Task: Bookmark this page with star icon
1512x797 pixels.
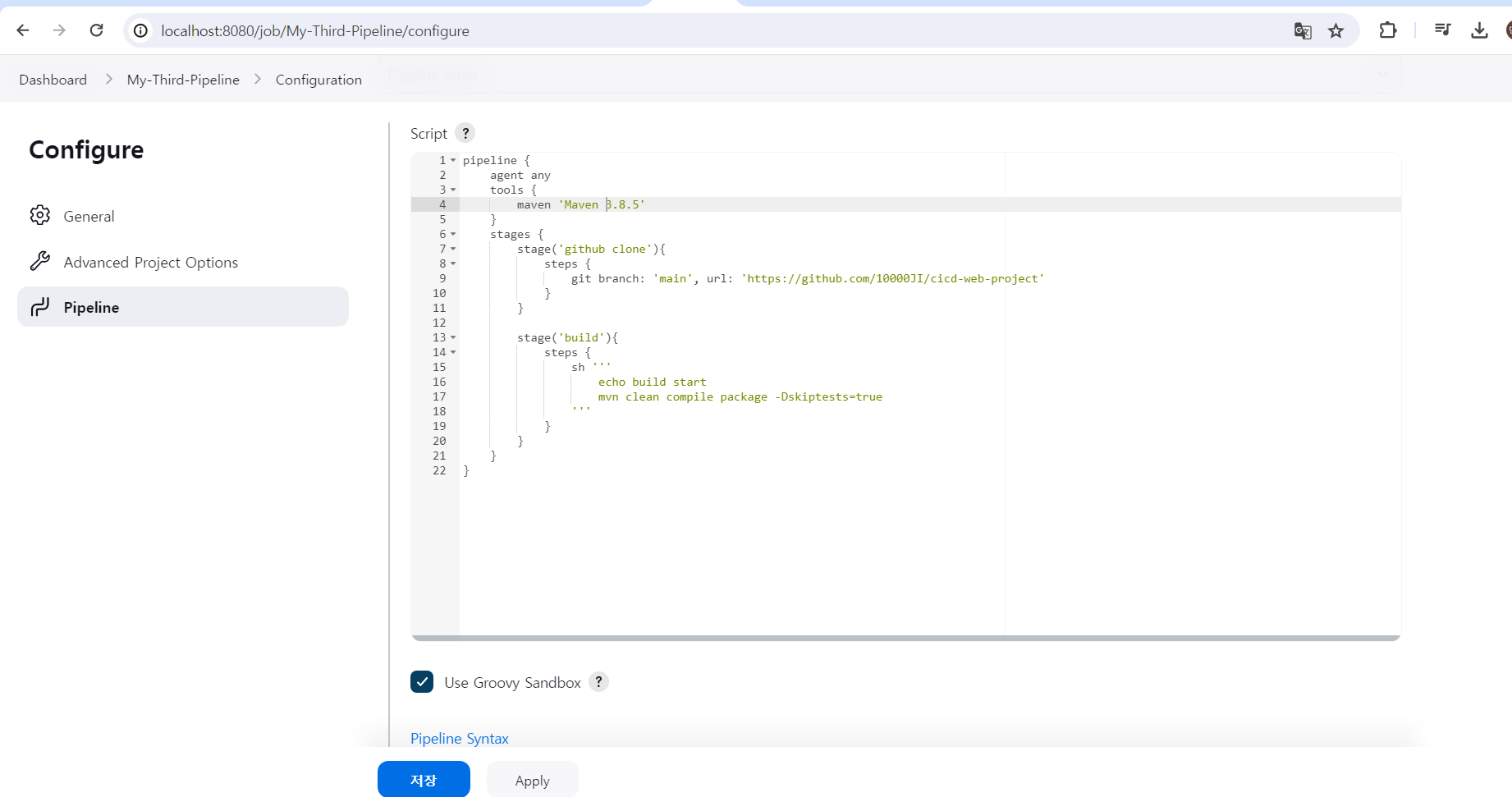Action: click(1336, 30)
